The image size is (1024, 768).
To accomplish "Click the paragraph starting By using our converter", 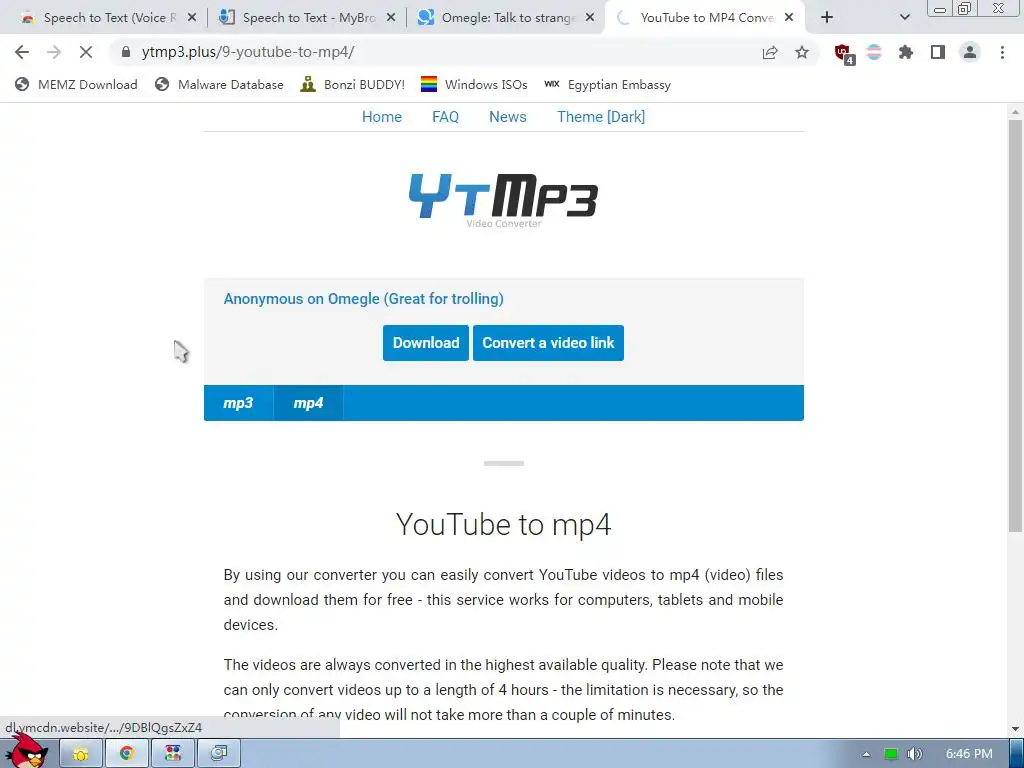I will (504, 600).
